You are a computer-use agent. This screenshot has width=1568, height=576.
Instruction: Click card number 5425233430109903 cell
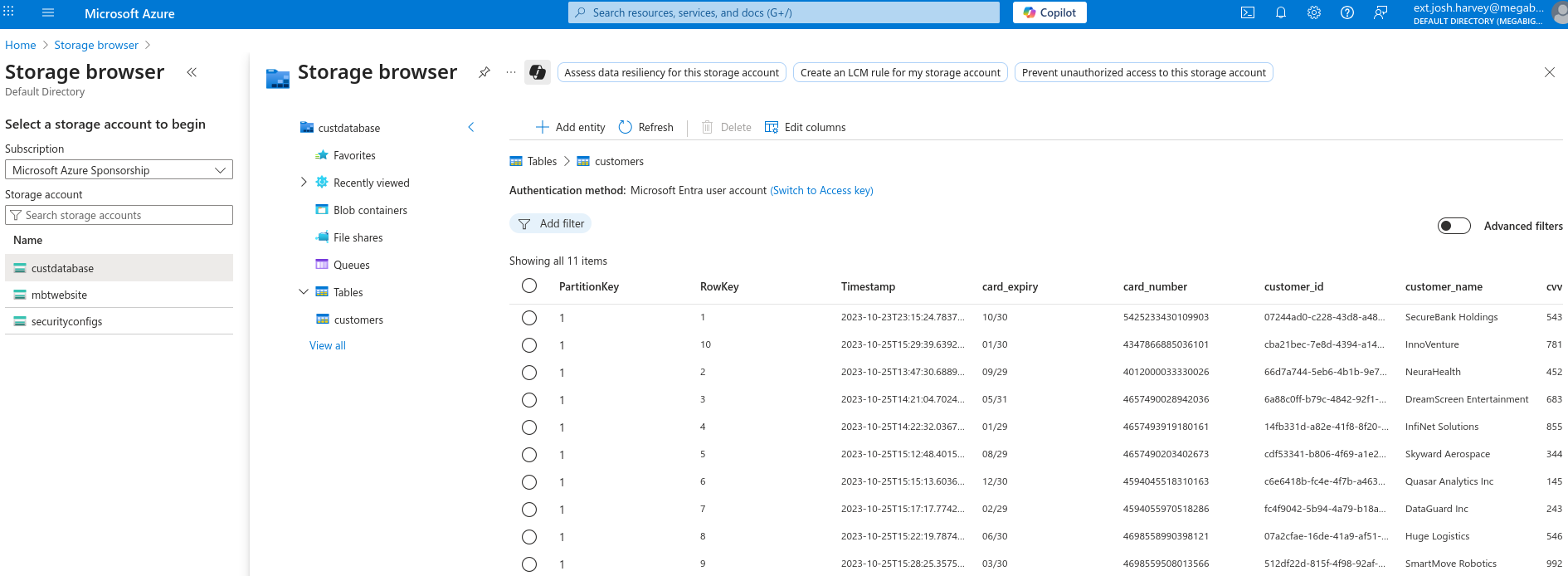[1166, 317]
